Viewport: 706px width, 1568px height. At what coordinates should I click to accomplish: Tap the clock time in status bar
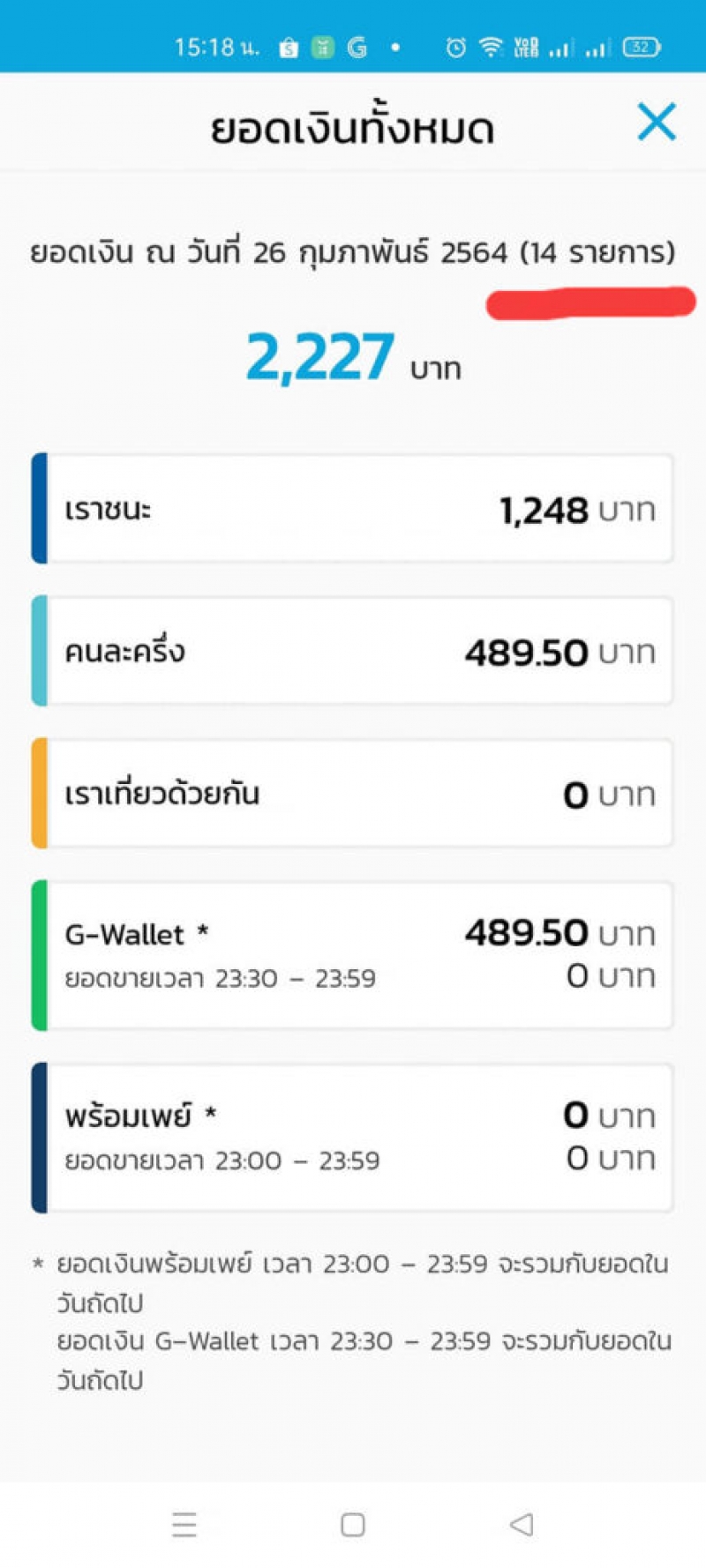pyautogui.click(x=216, y=48)
